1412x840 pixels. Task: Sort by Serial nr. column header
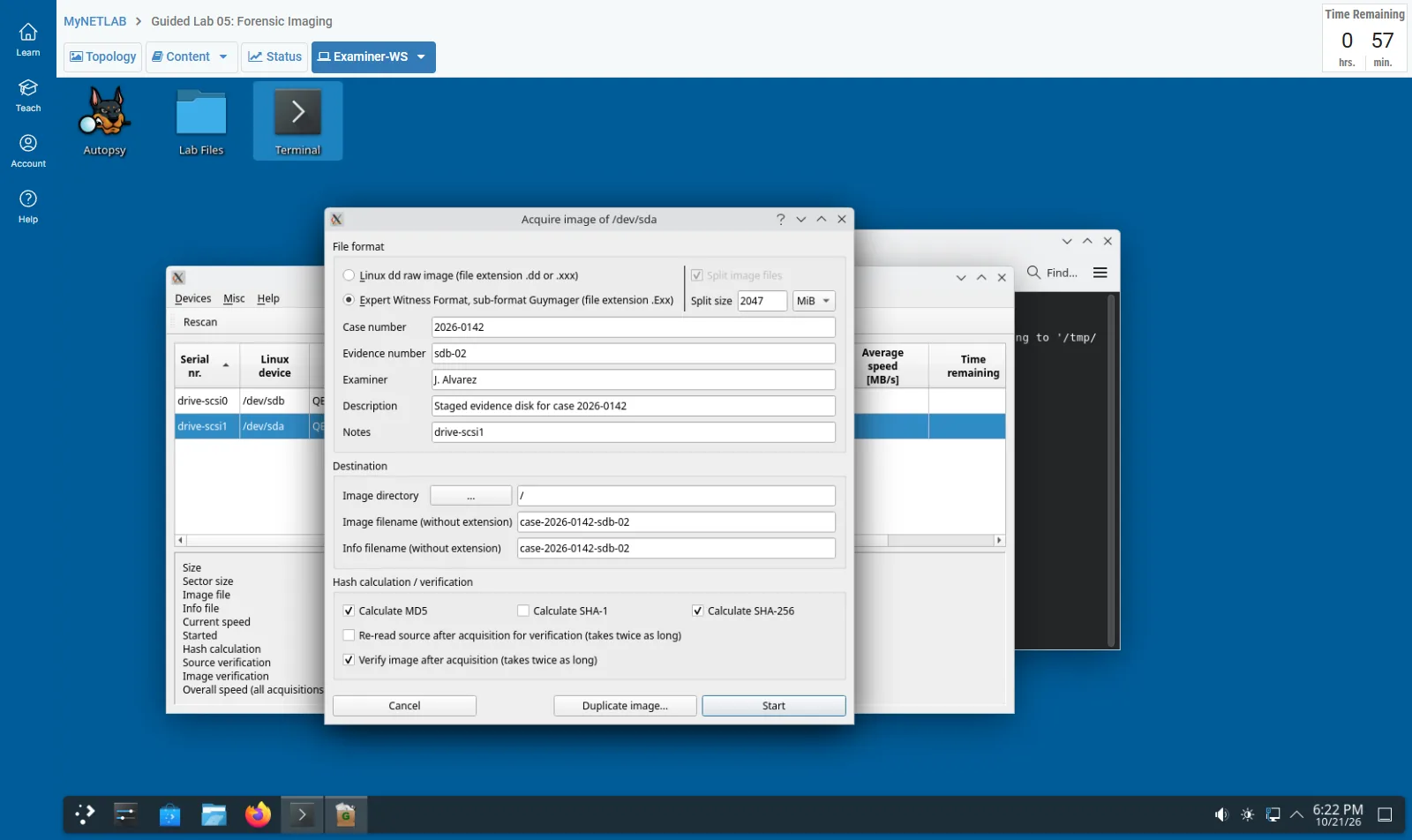207,365
